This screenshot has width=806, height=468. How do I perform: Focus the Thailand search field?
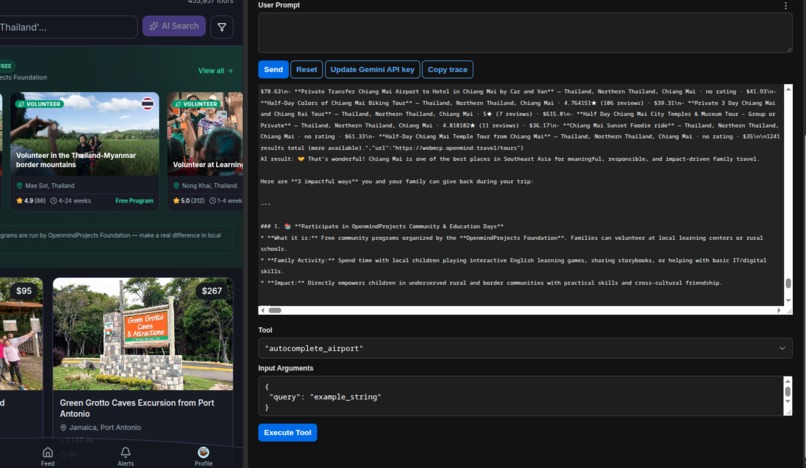click(67, 27)
